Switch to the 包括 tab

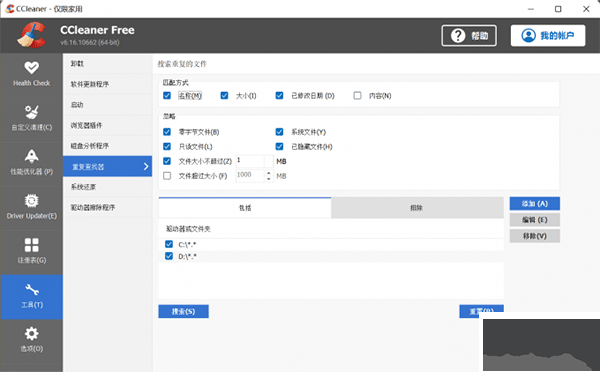(x=245, y=208)
